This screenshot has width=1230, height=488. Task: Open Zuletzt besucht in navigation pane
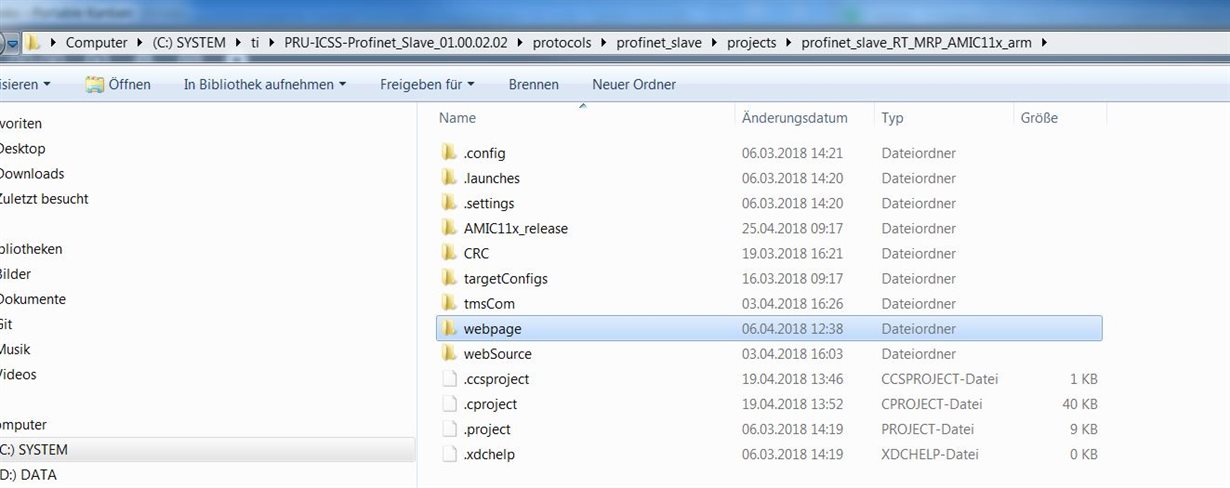point(42,198)
